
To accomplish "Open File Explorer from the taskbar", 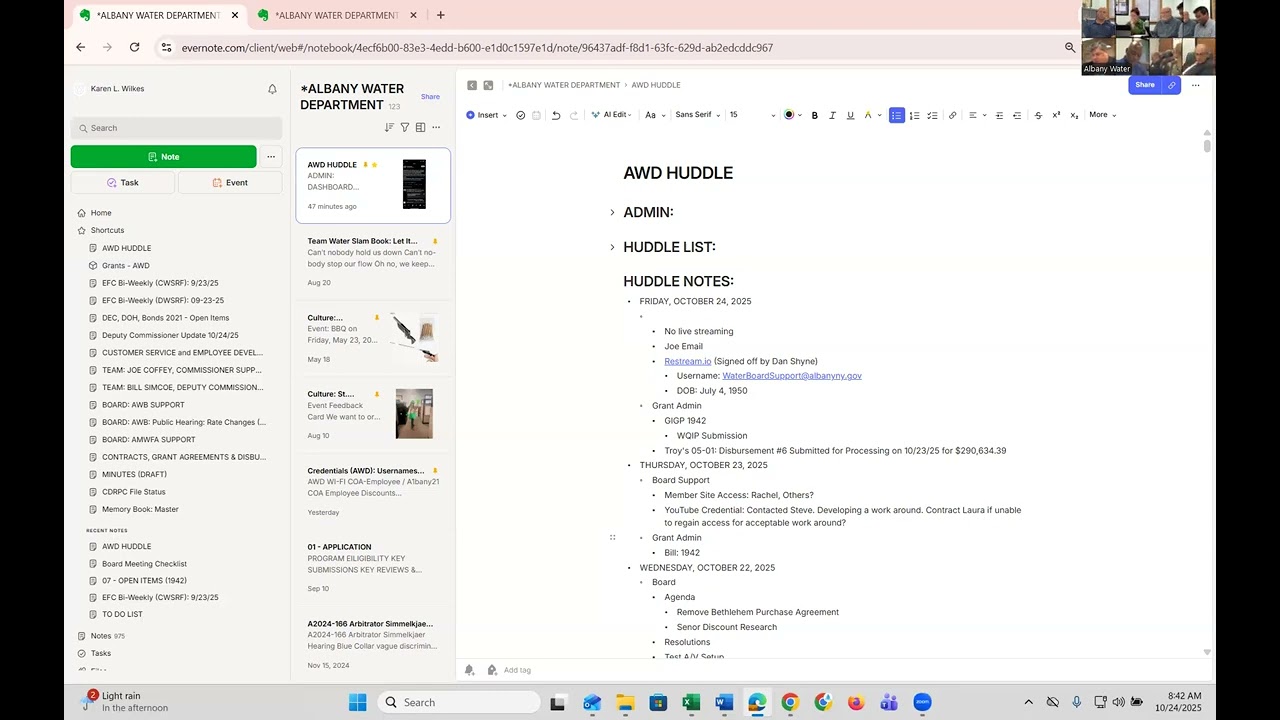I will pos(625,702).
